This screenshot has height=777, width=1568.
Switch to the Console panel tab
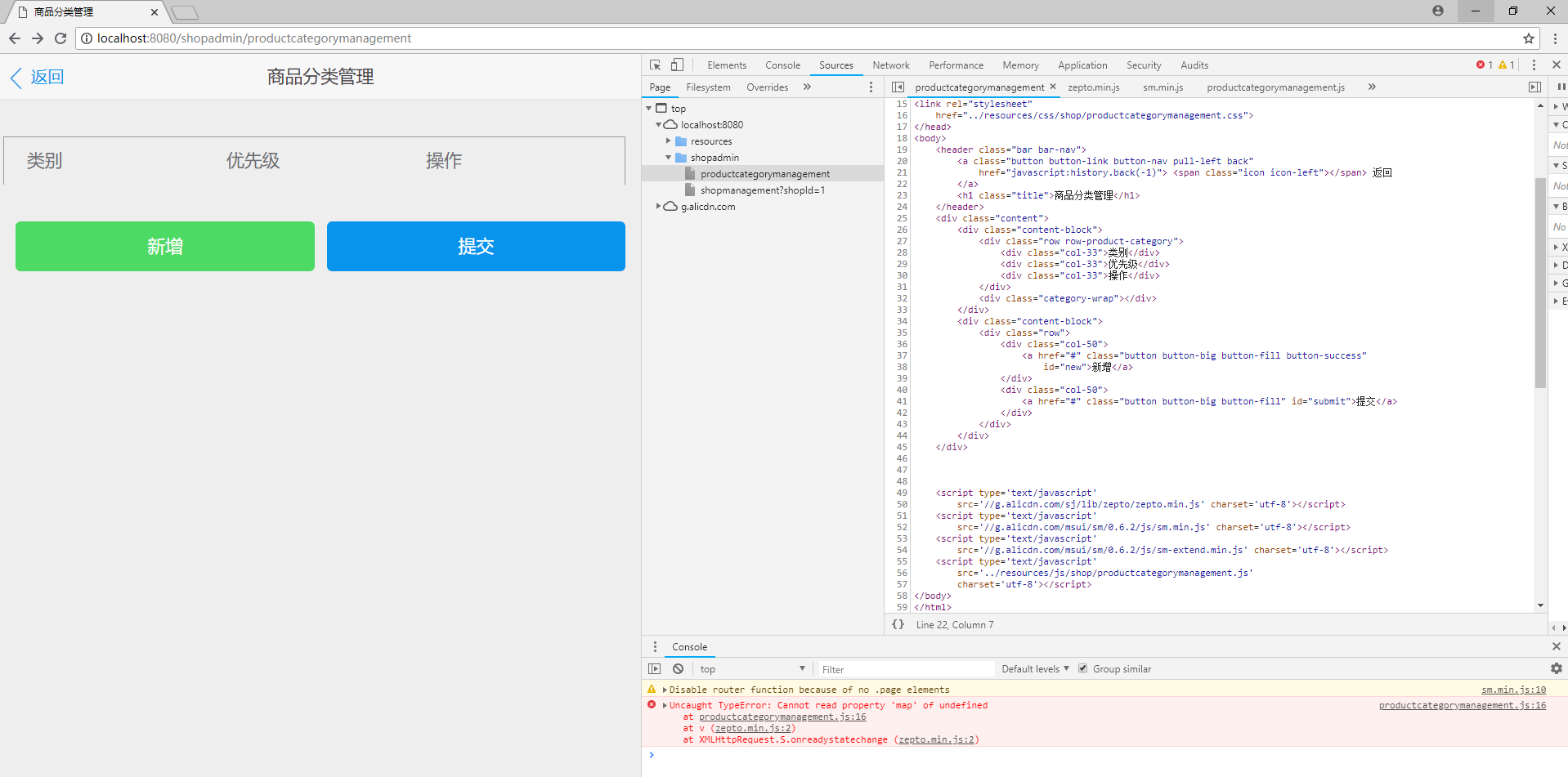point(782,65)
